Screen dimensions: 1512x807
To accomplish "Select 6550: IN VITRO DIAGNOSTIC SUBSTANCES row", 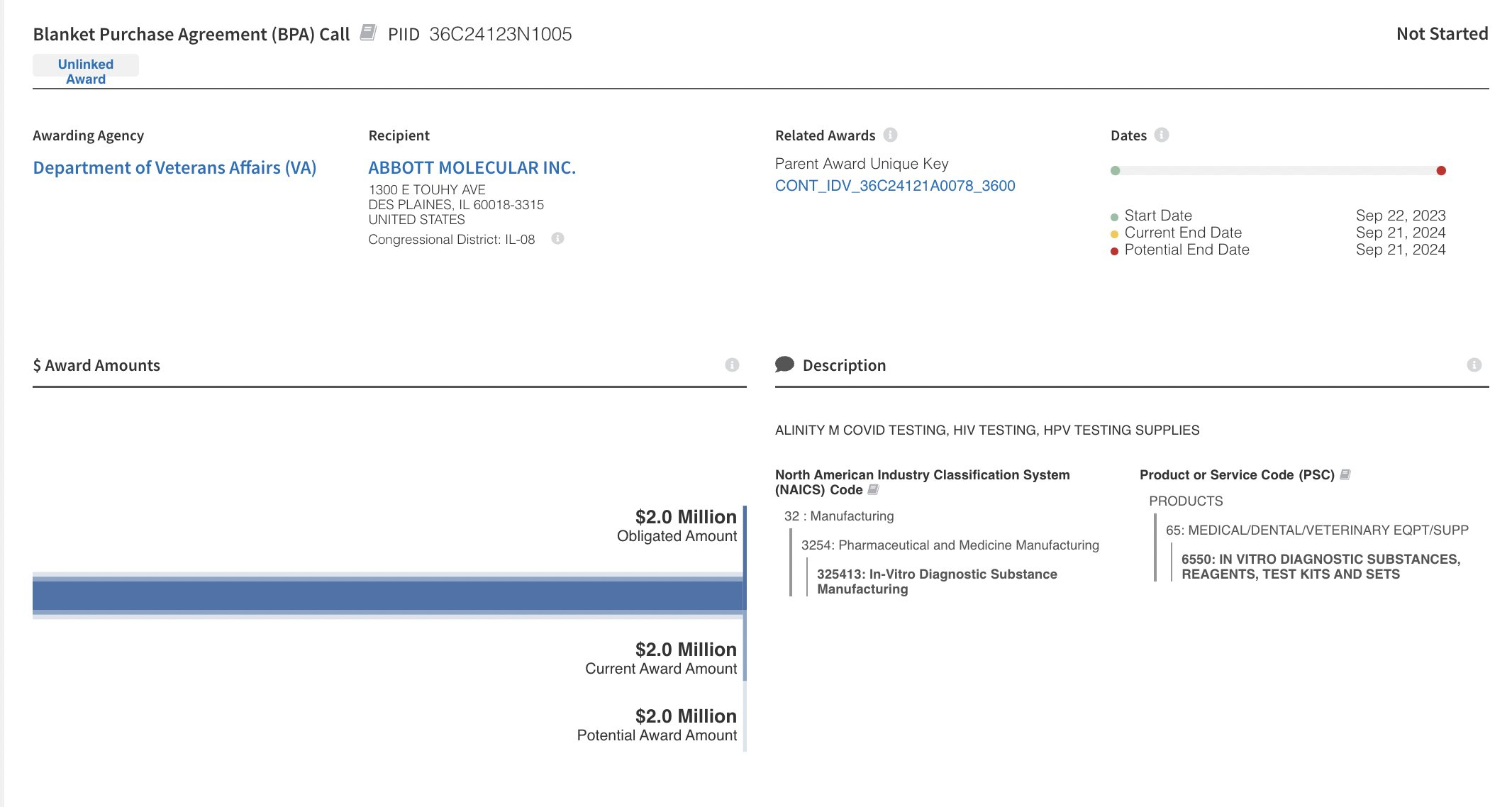I will 1321,567.
